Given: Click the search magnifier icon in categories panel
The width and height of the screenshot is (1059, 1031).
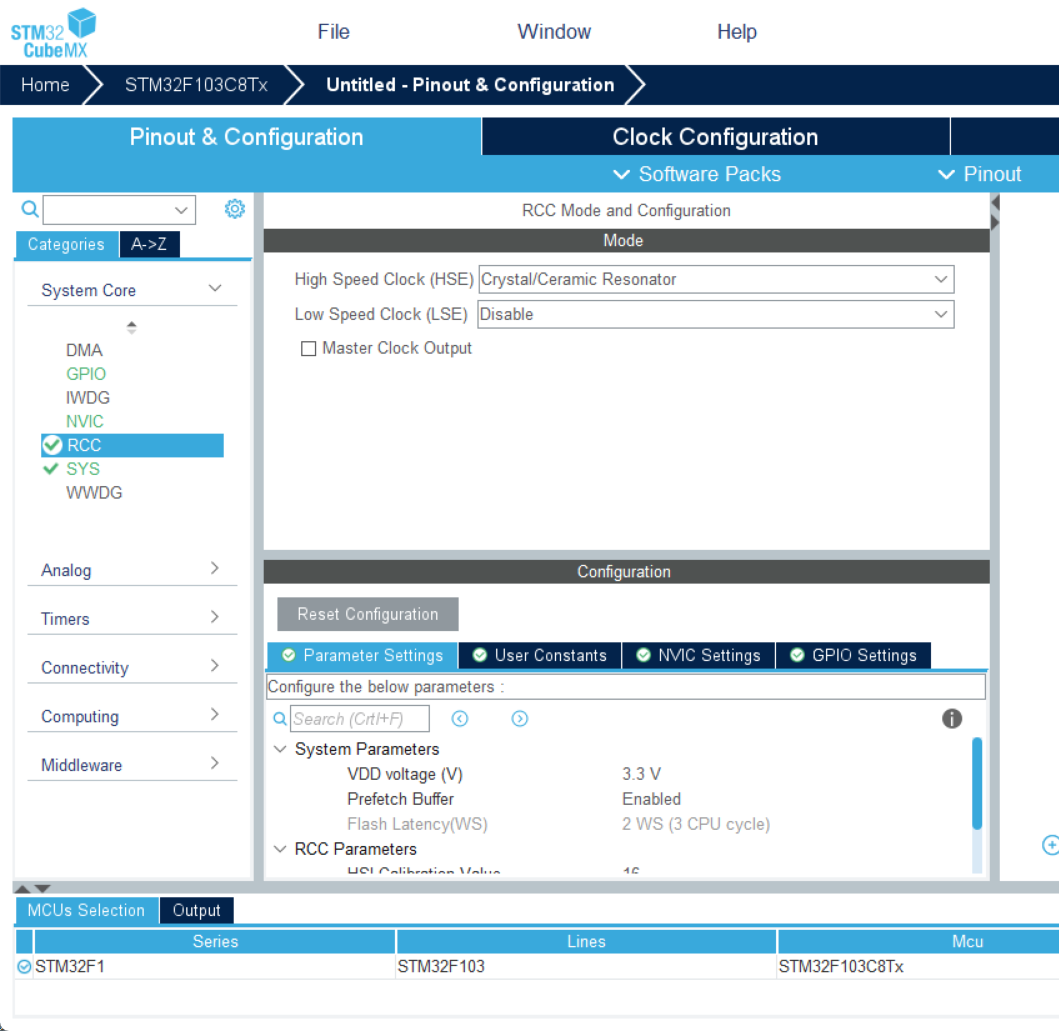Looking at the screenshot, I should click(30, 209).
